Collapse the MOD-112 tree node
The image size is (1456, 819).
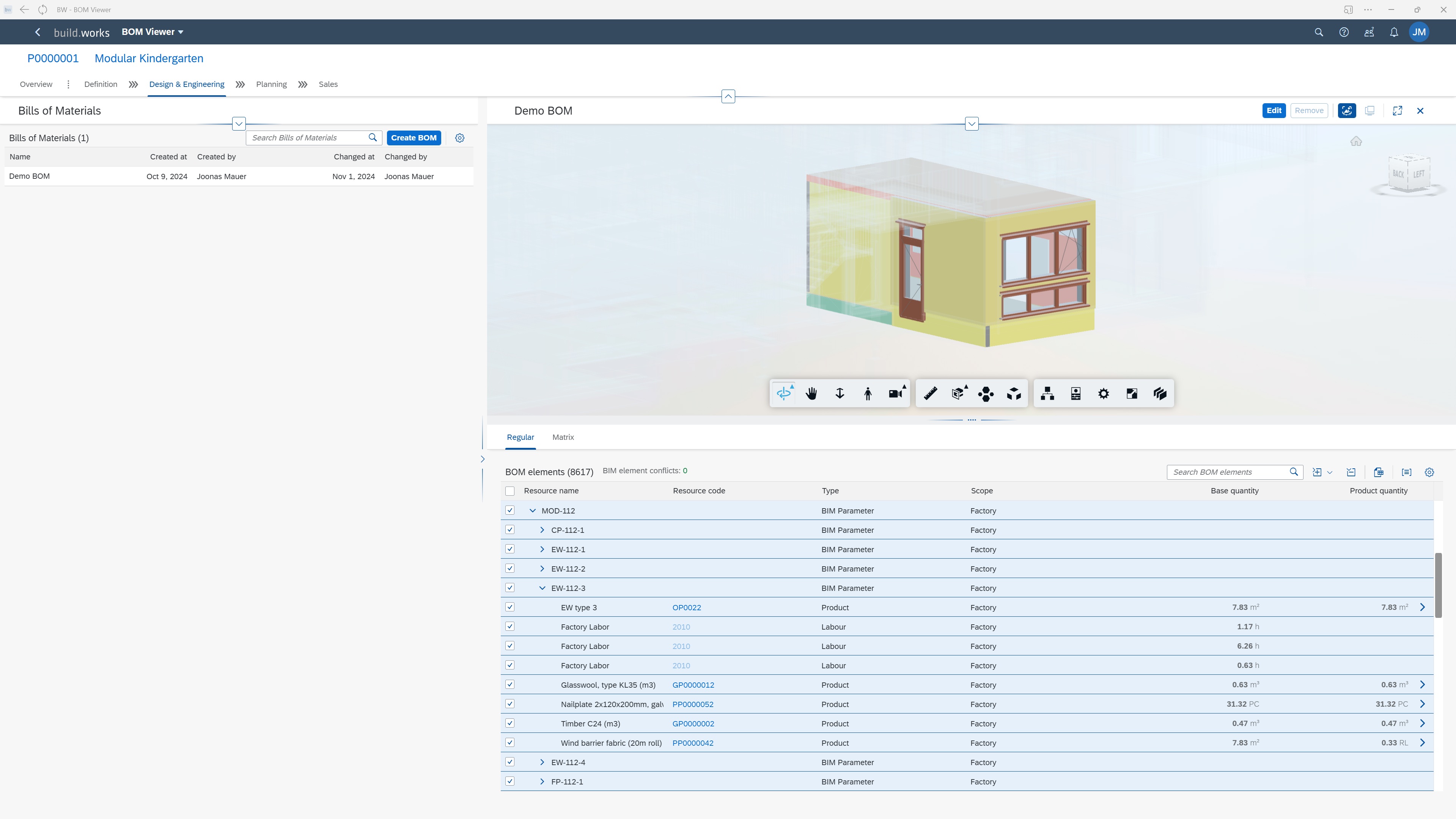(532, 511)
